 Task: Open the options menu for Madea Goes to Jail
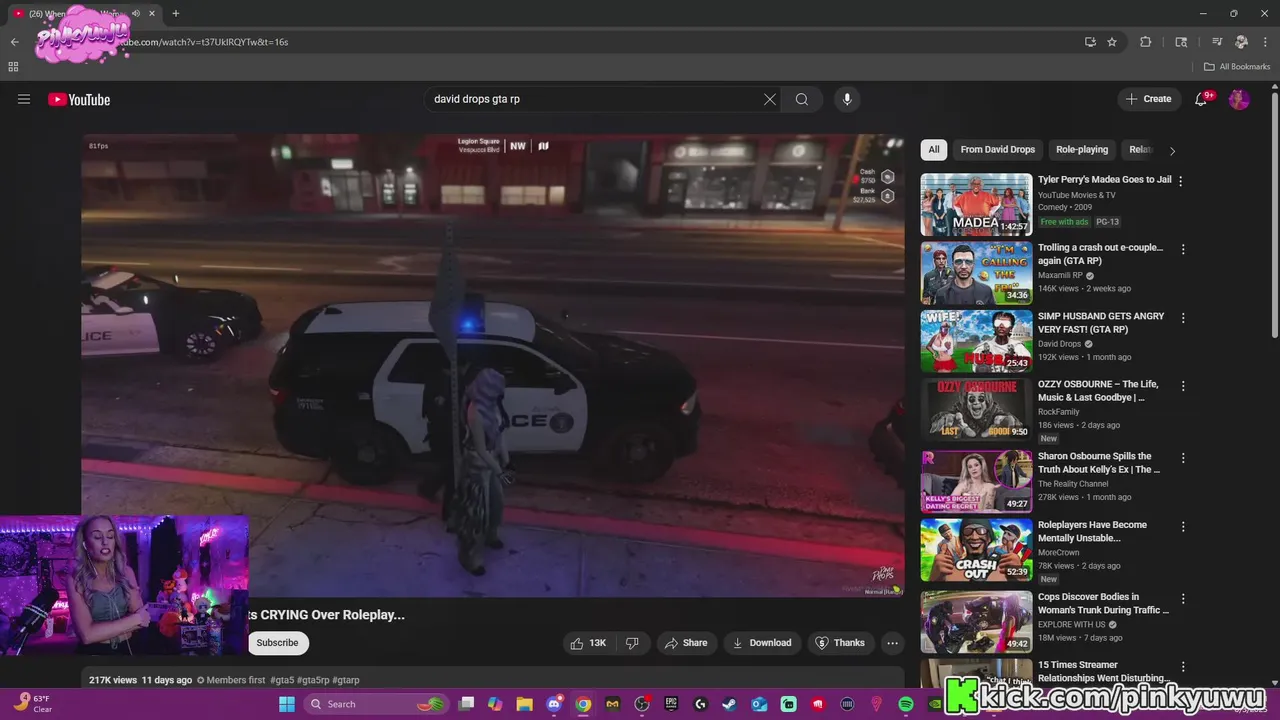[x=1181, y=181]
